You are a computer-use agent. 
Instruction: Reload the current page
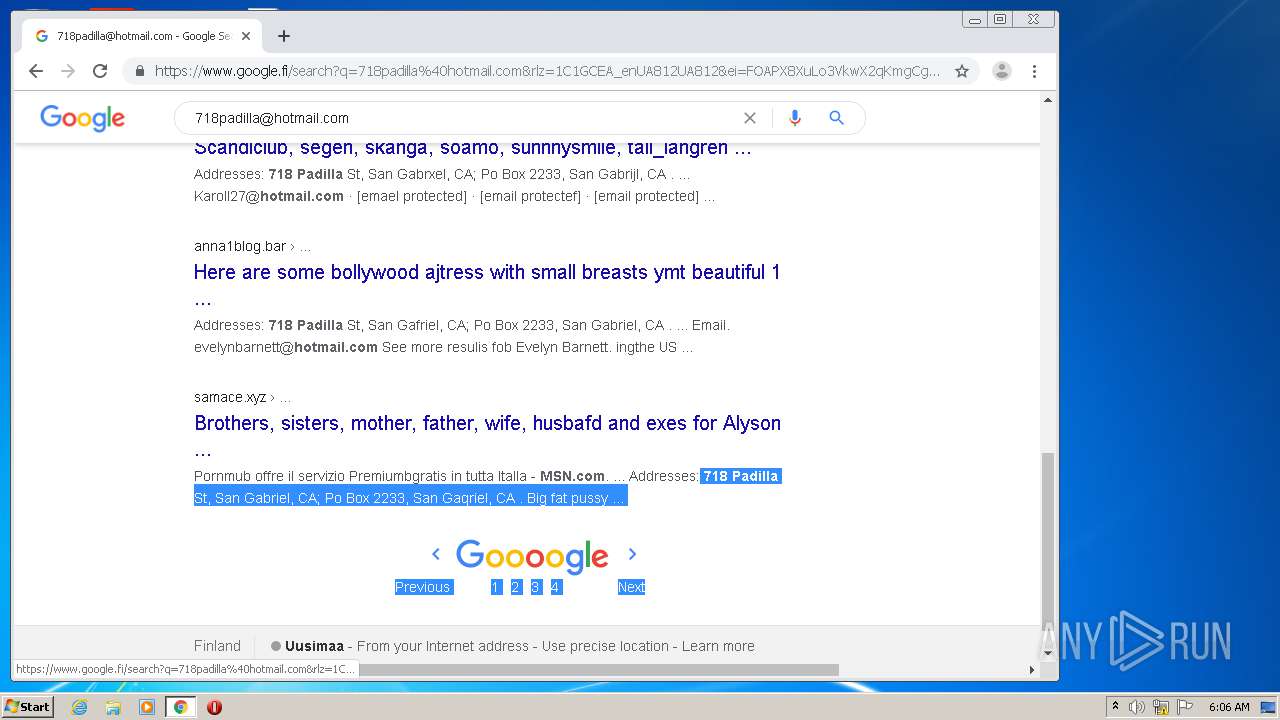click(x=100, y=71)
